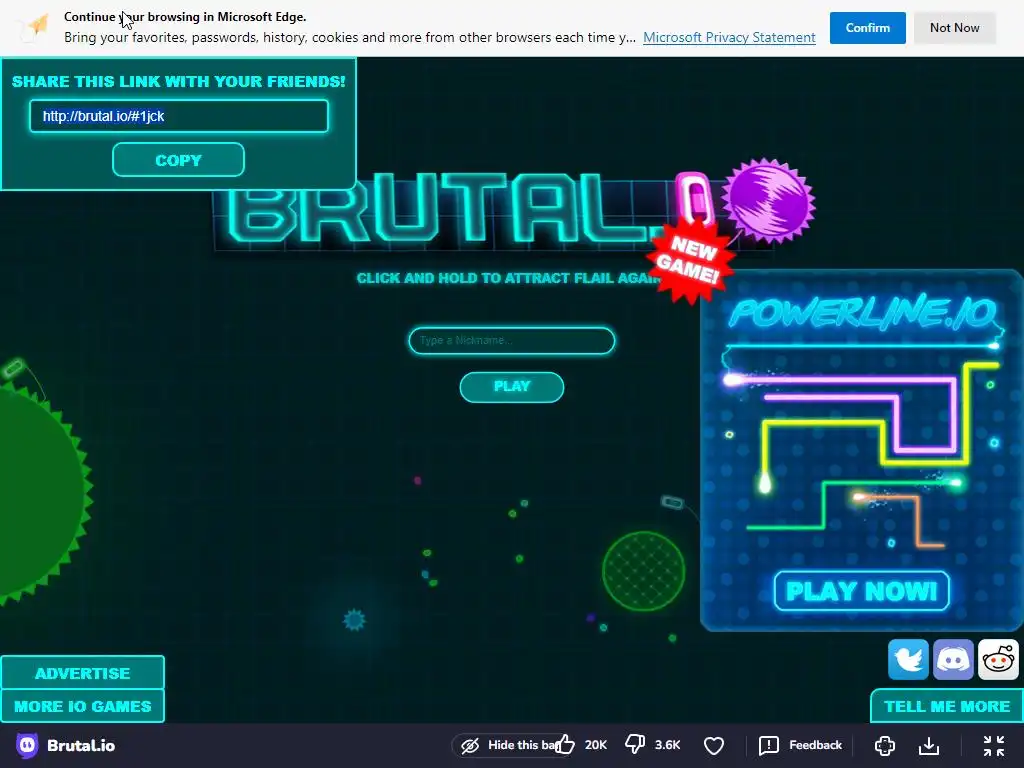Open the Microsoft Privacy Statement link

point(729,37)
